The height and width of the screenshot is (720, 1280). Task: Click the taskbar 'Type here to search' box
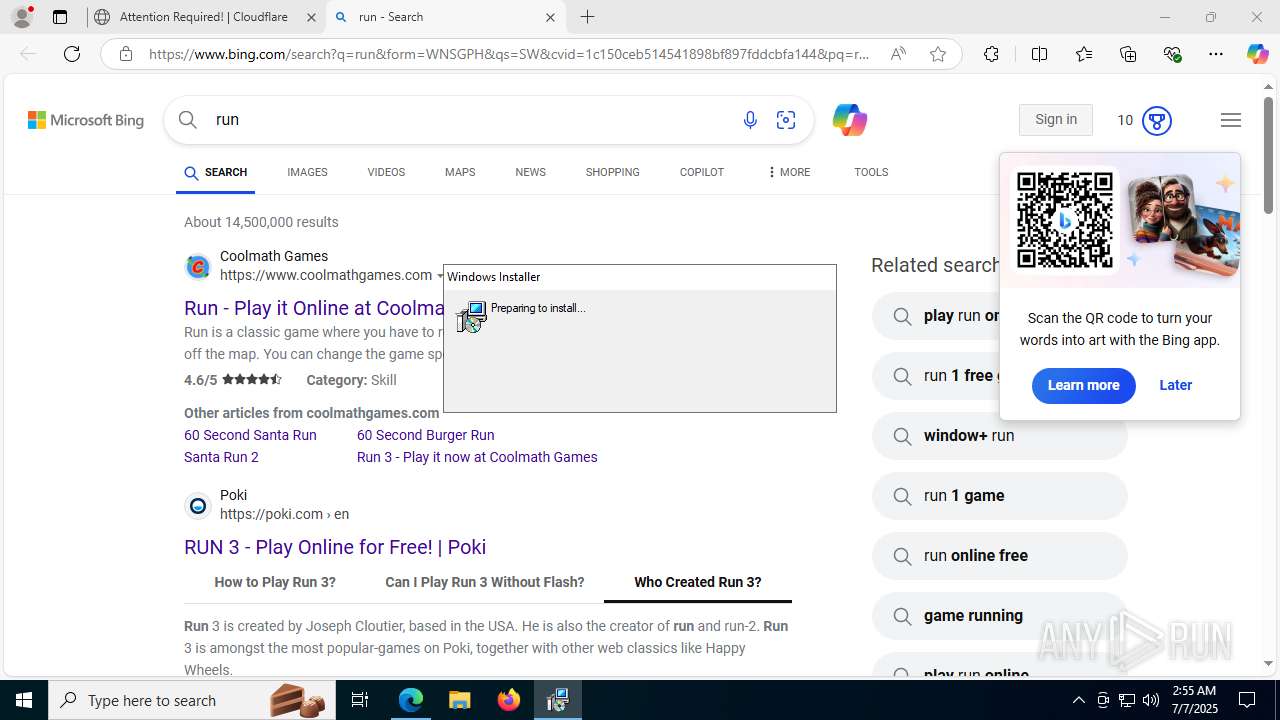(192, 700)
